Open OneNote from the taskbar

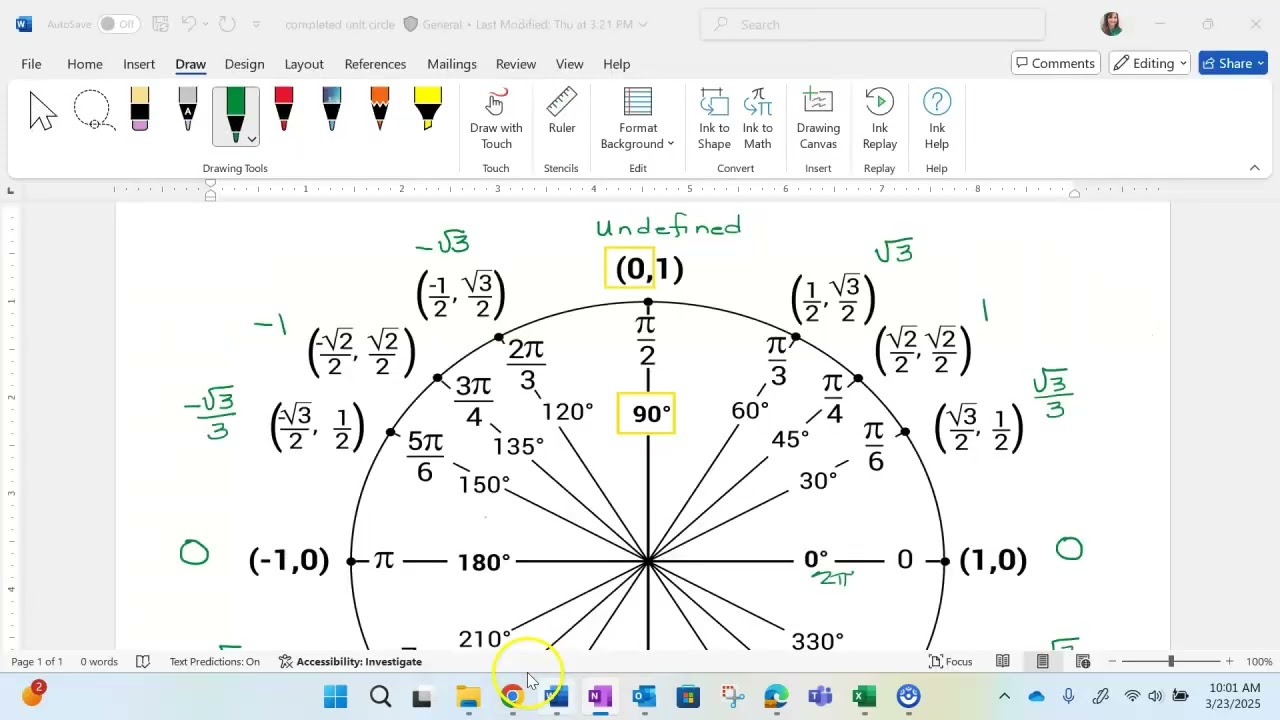click(x=601, y=696)
